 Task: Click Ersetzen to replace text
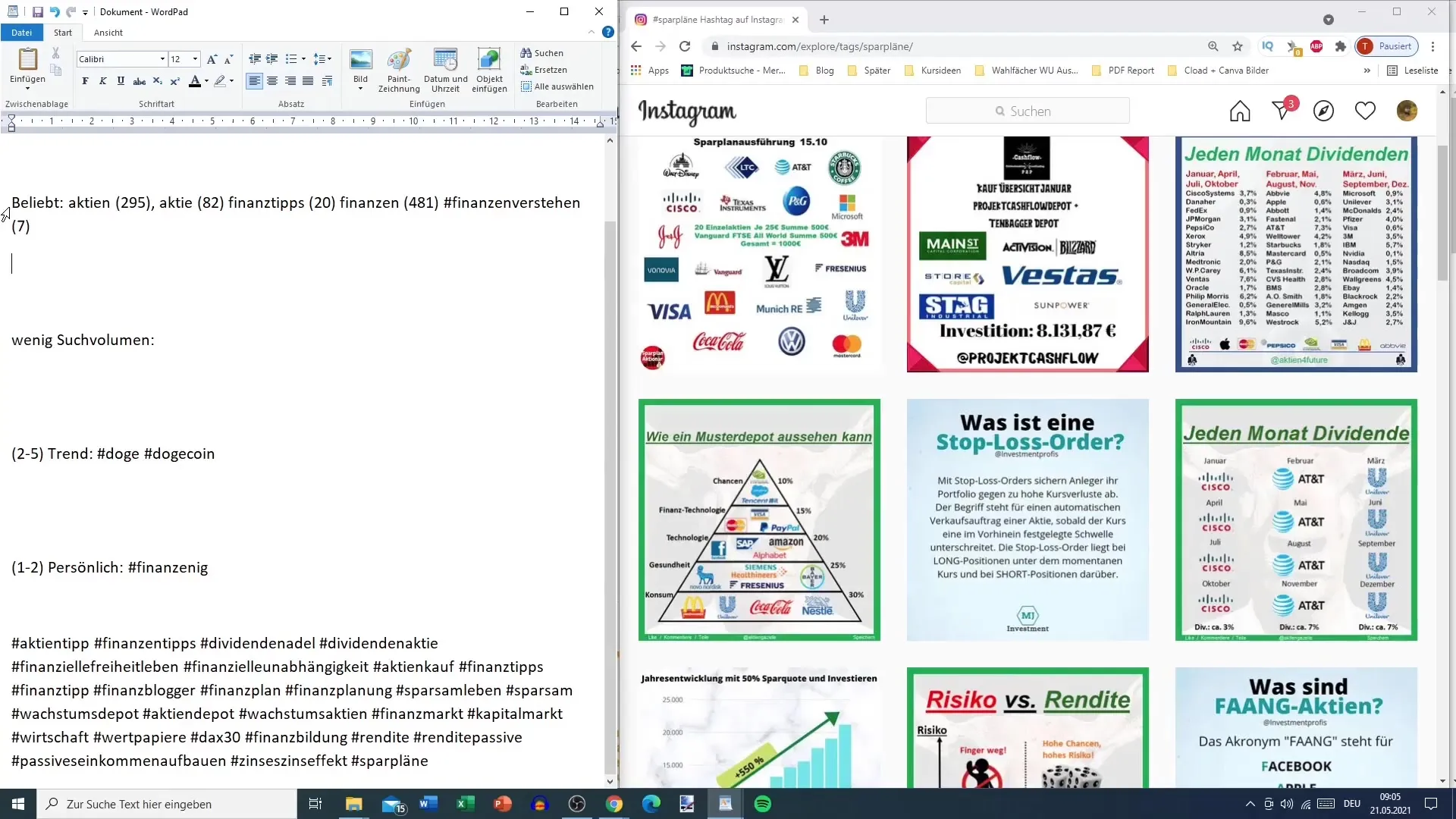[544, 70]
